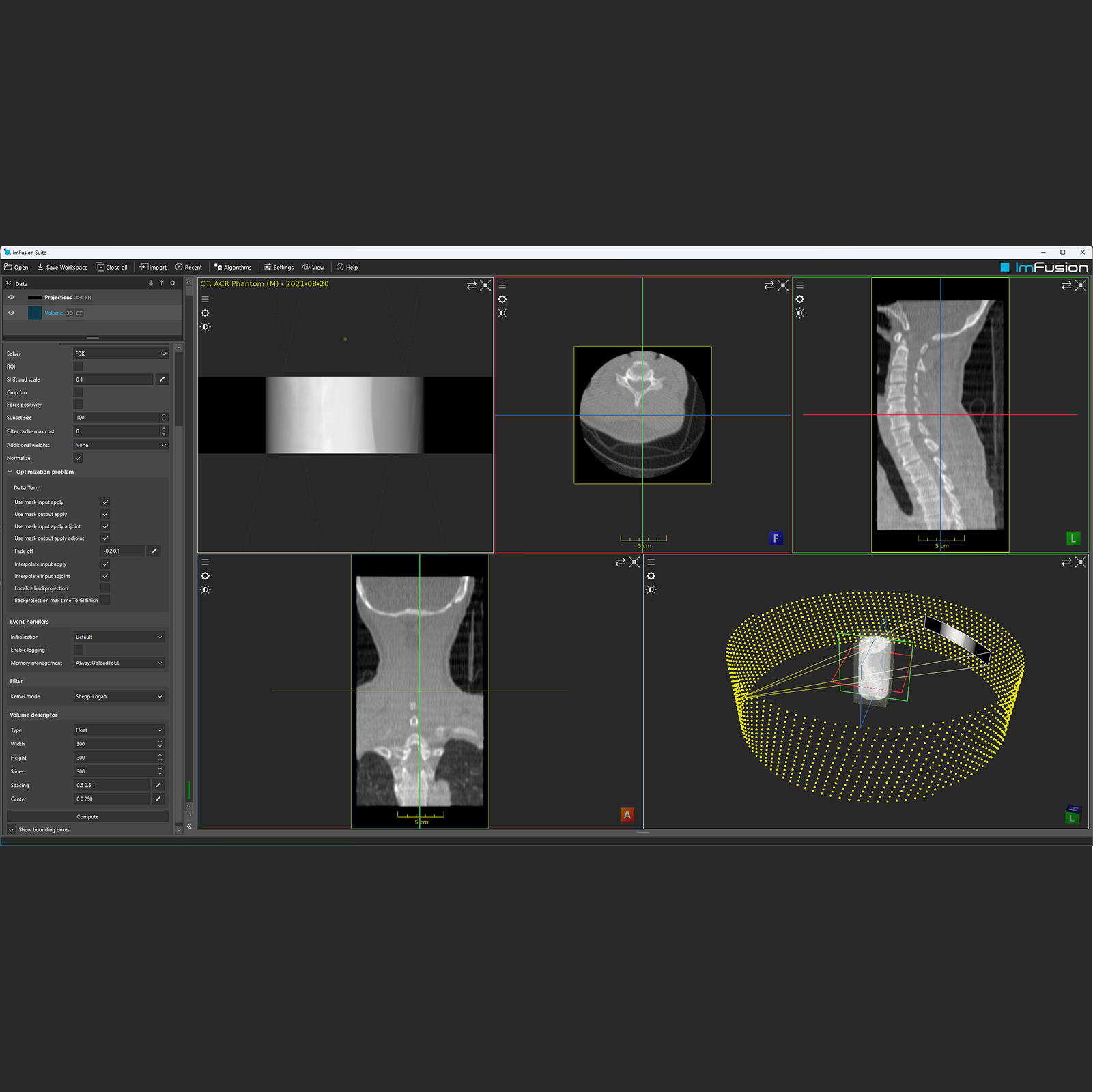Click the Save Workspace button
The image size is (1093, 1092).
point(62,268)
